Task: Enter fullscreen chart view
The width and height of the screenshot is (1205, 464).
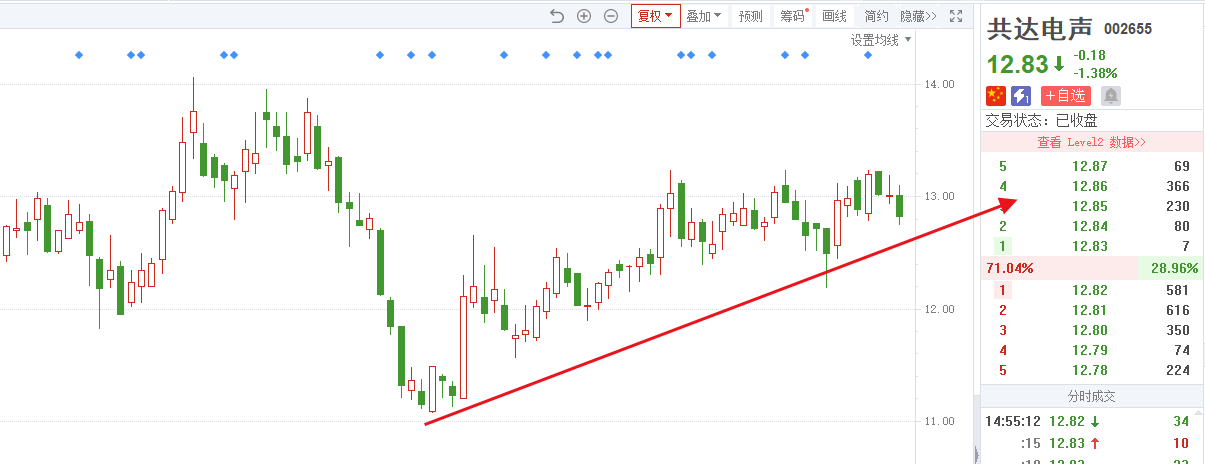Action: click(955, 16)
